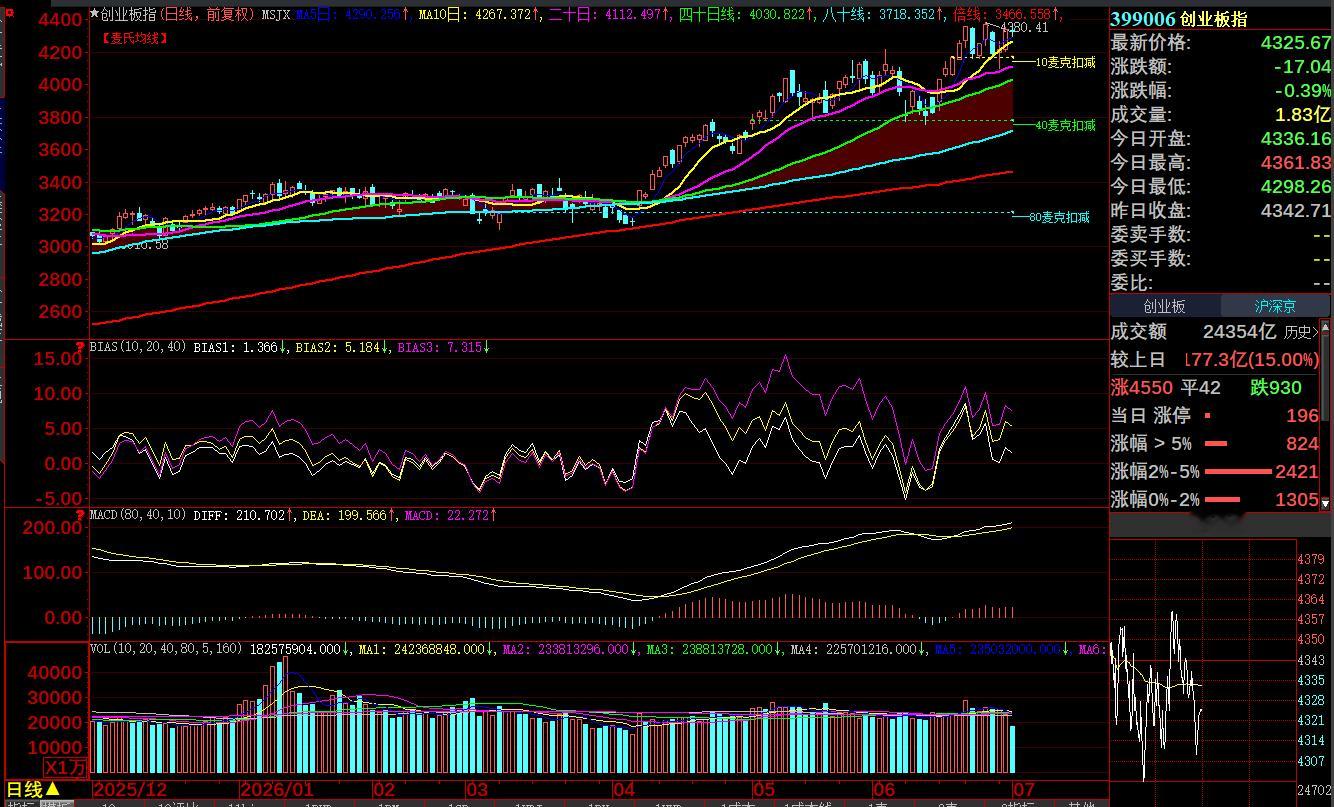Click the MA5日 4290.256 legend value
The width and height of the screenshot is (1334, 807).
(352, 15)
